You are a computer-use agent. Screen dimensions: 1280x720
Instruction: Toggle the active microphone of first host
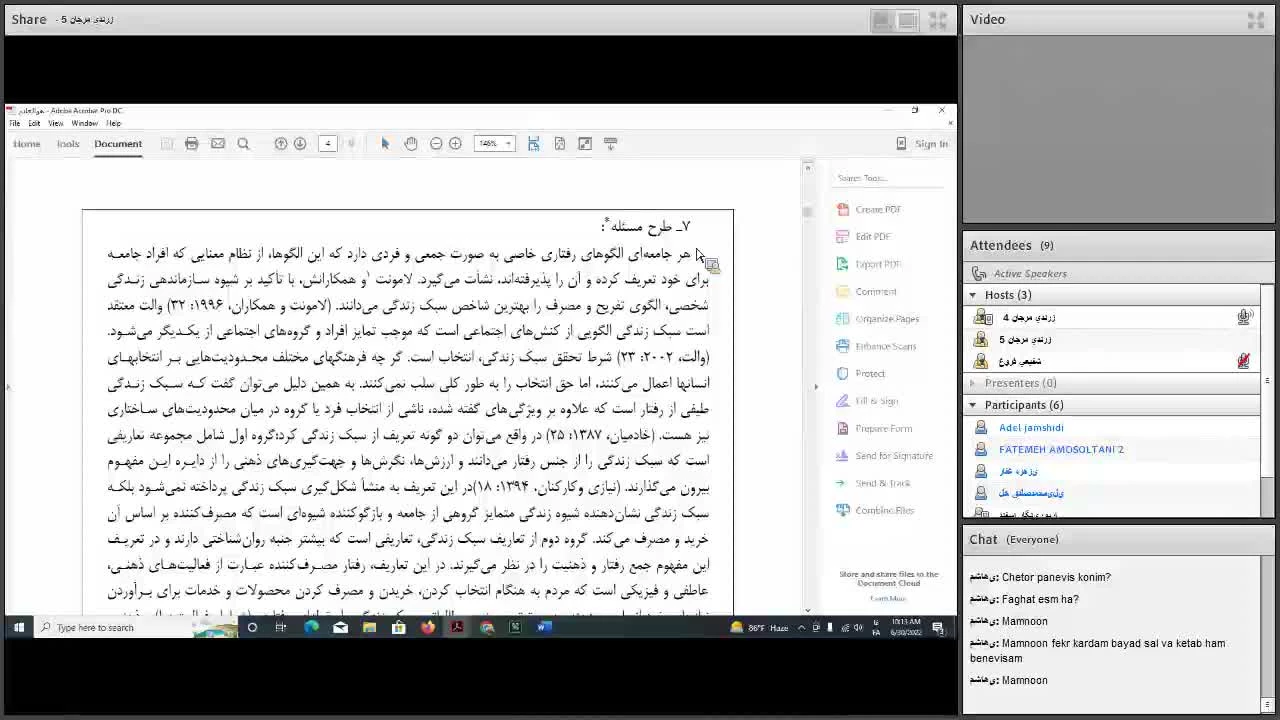pos(1243,317)
